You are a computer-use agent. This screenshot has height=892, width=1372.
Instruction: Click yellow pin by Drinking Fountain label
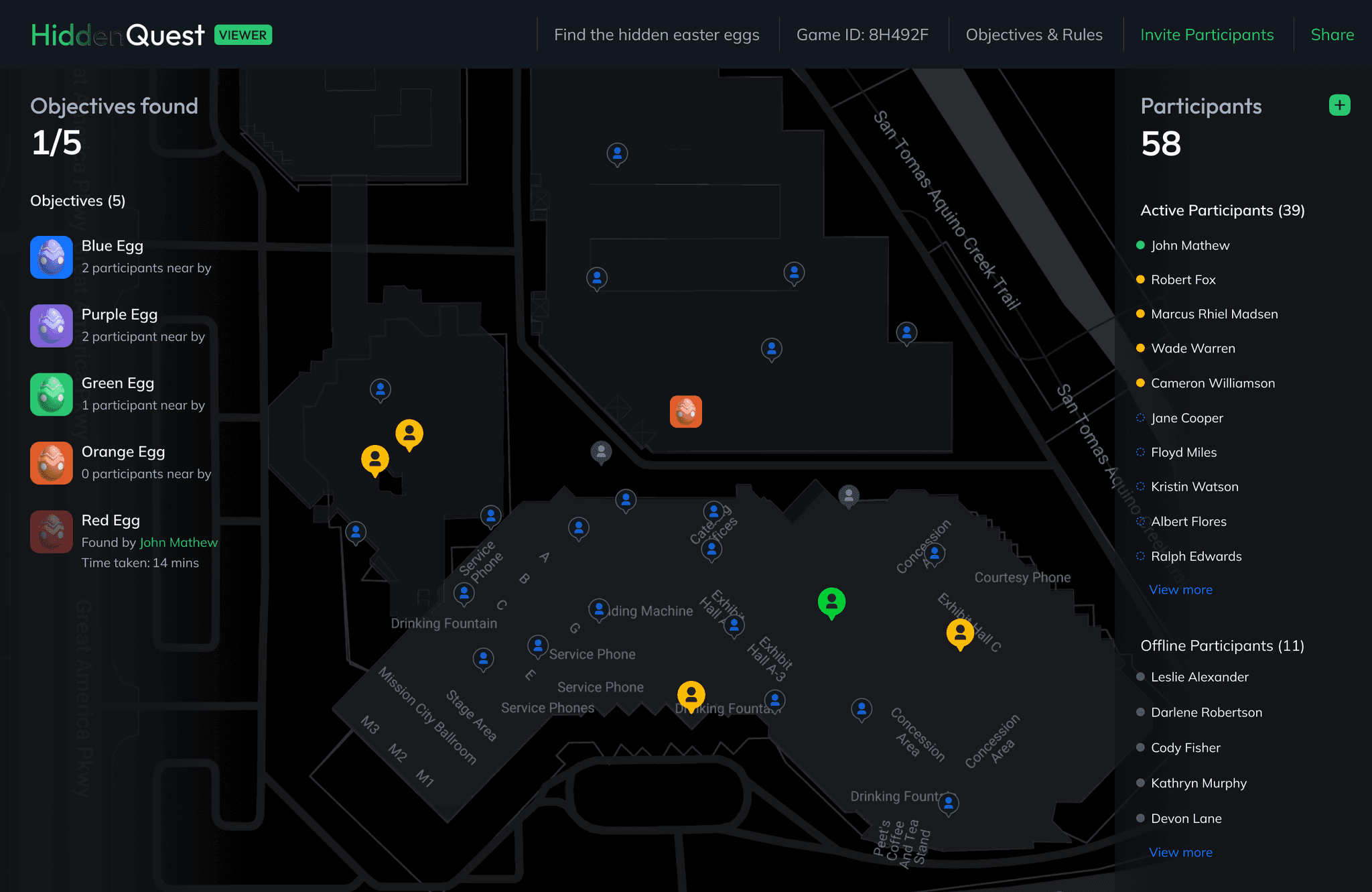click(x=691, y=695)
